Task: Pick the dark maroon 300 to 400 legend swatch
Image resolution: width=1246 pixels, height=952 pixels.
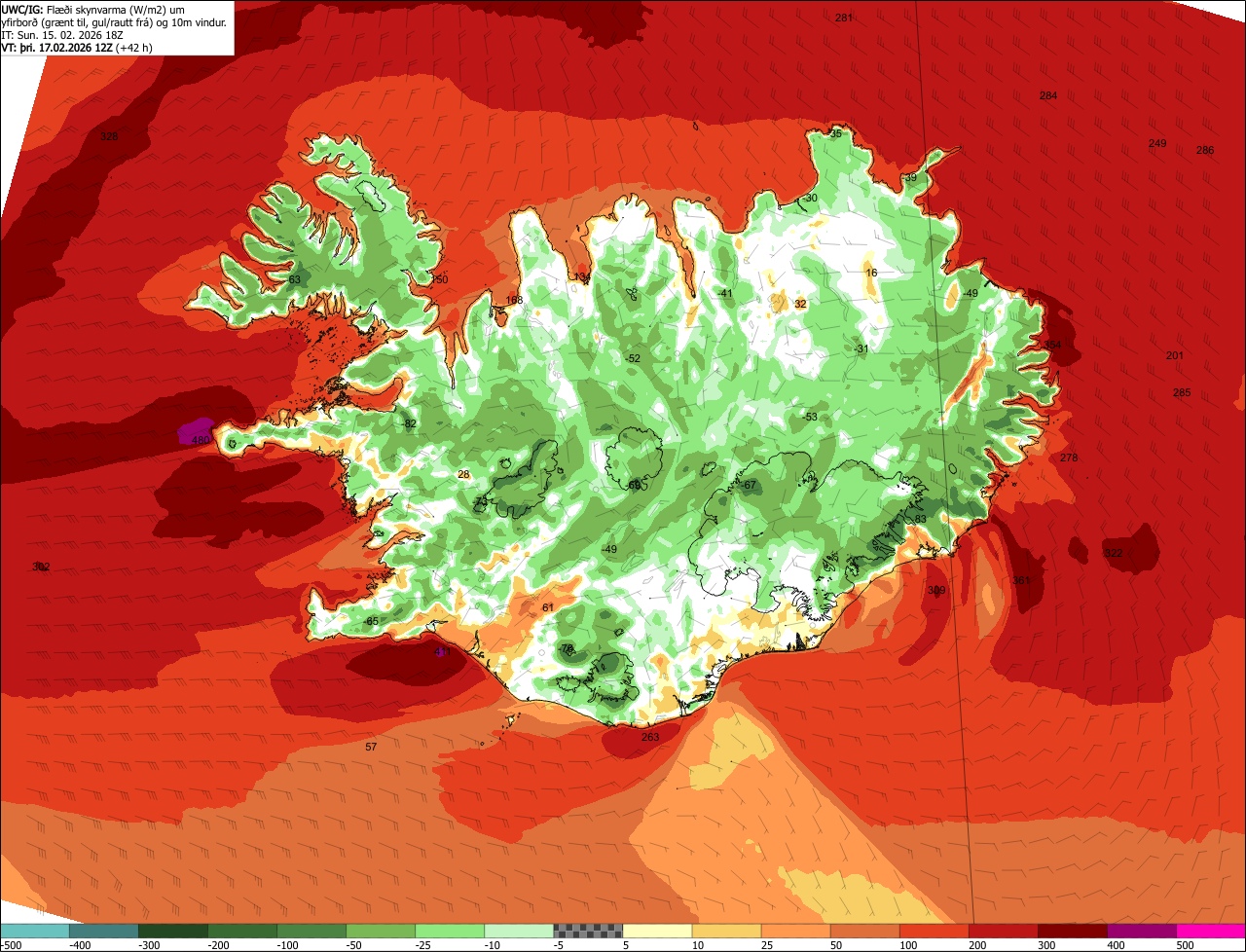Action: 1072,931
